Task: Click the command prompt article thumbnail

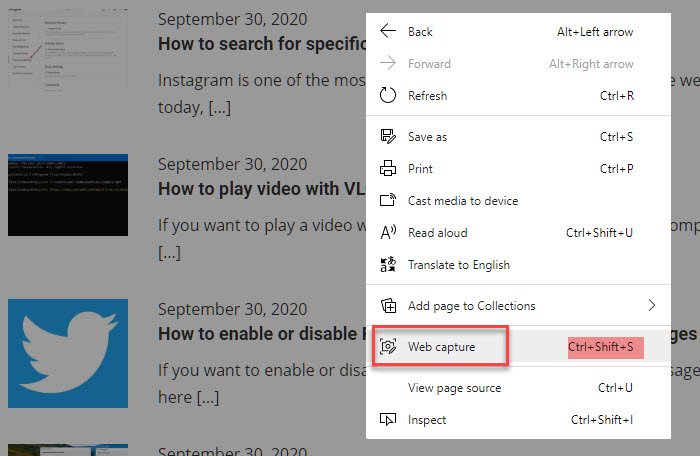Action: (x=68, y=195)
